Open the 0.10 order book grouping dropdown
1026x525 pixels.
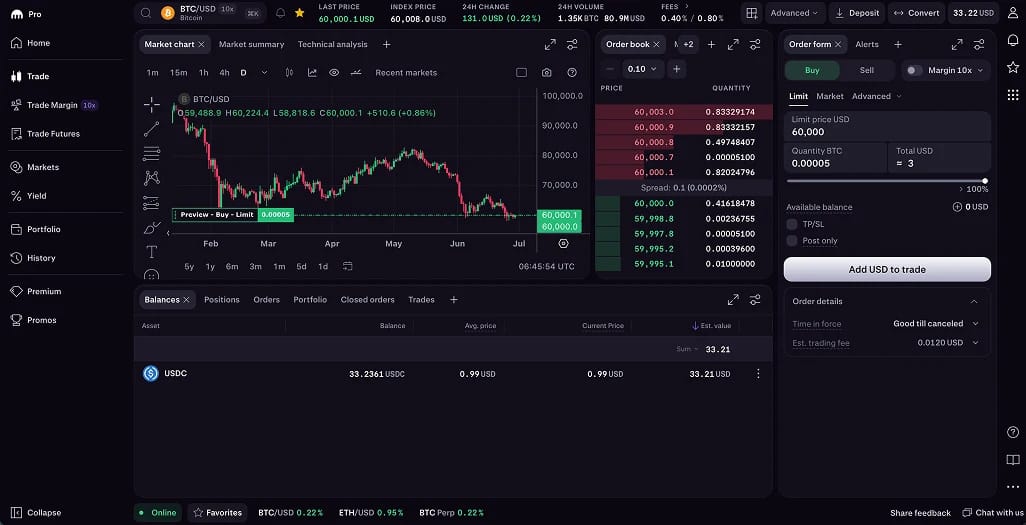click(642, 69)
